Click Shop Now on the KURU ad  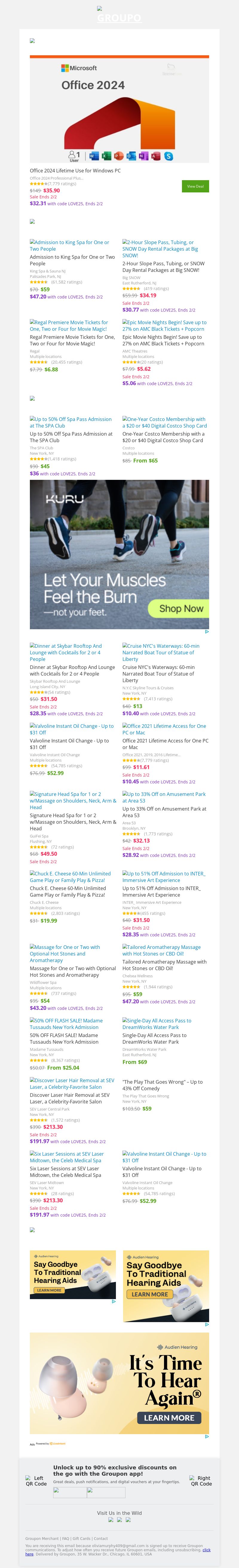coord(181,608)
